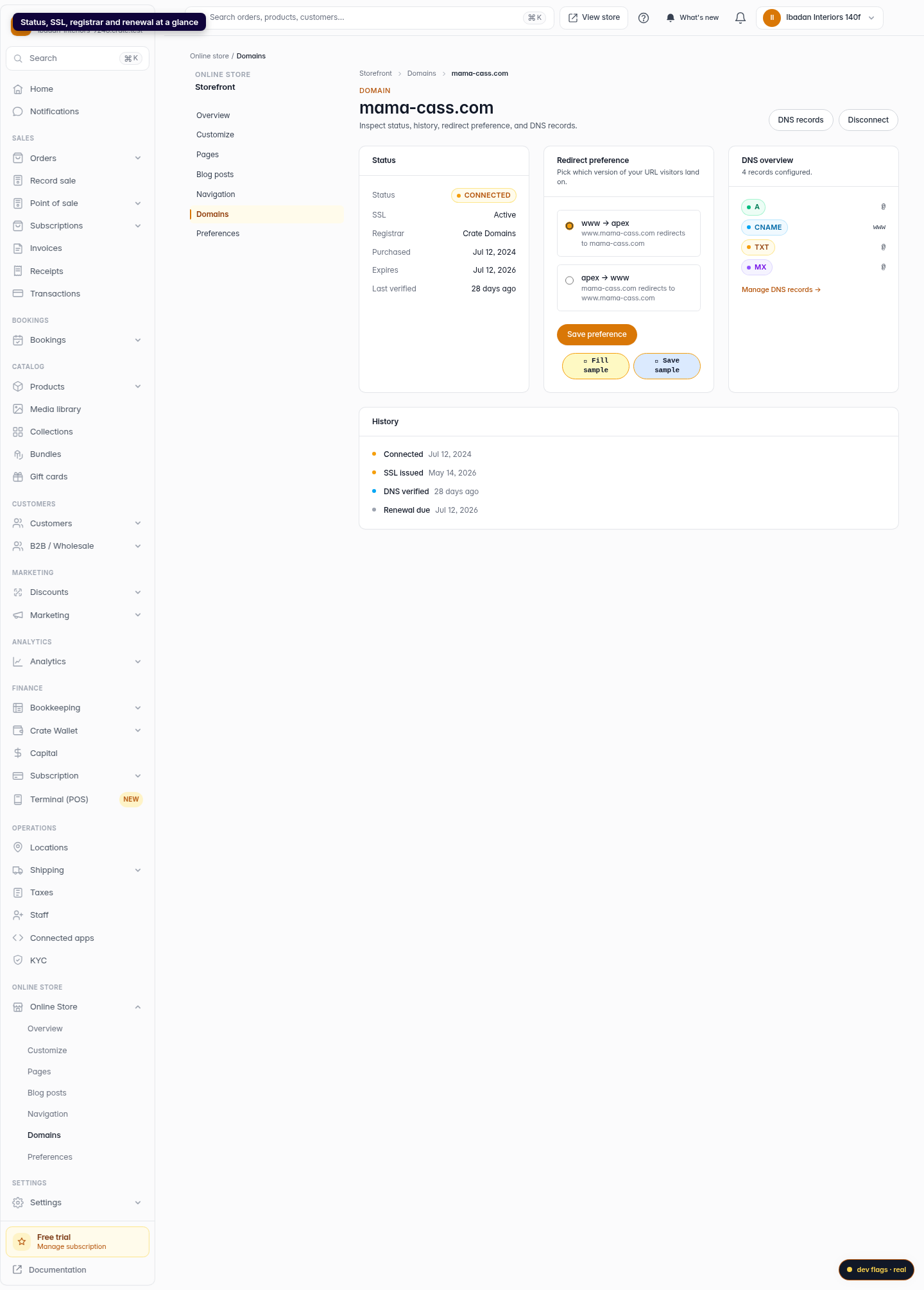This screenshot has height=1290, width=924.
Task: Click the Taxes icon
Action: pyautogui.click(x=18, y=893)
